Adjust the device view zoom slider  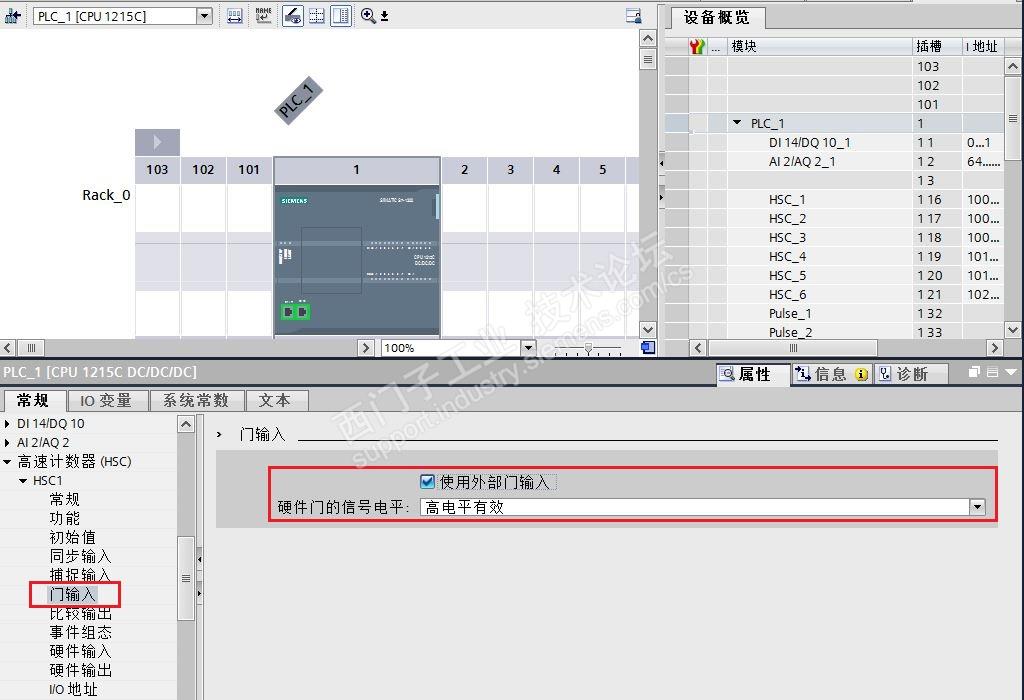(588, 348)
